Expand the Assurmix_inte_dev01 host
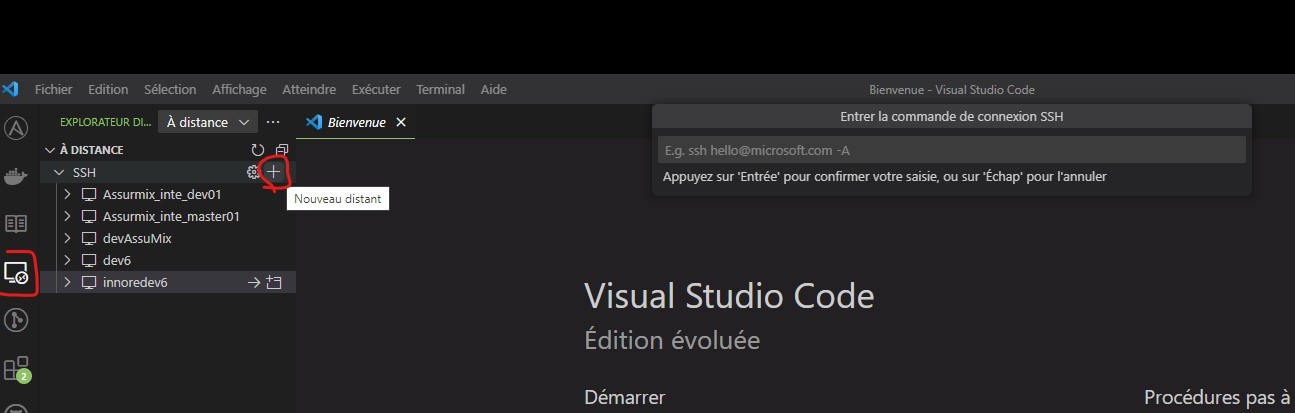The image size is (1295, 413). (67, 194)
